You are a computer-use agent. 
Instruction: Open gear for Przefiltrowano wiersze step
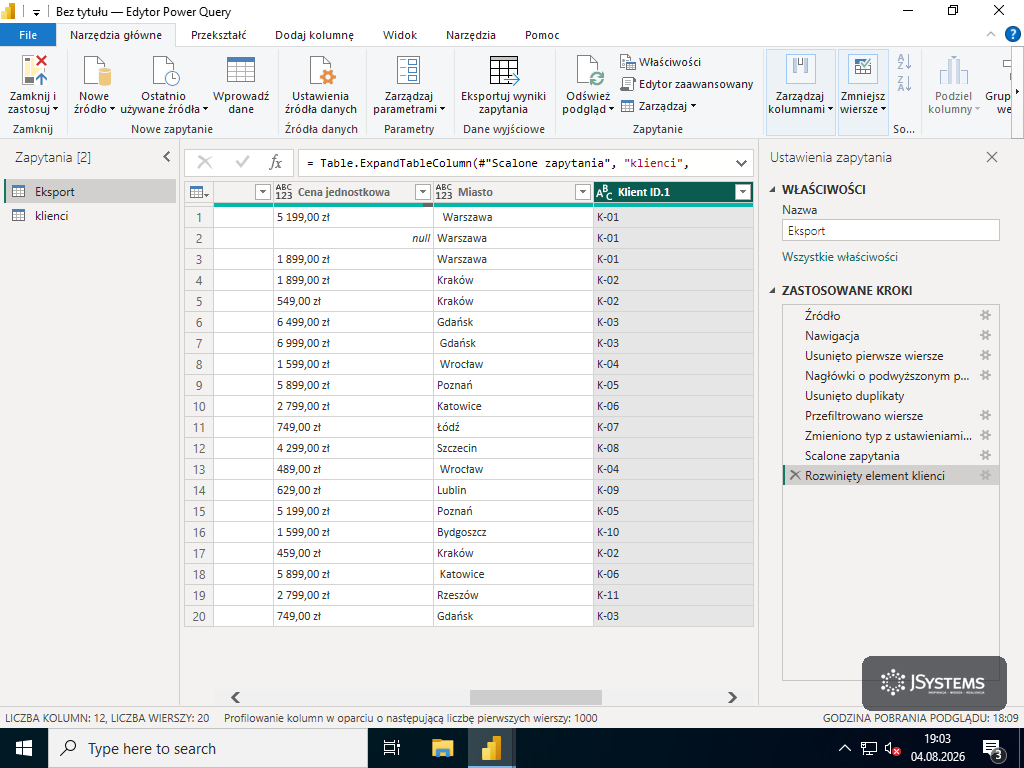click(x=985, y=415)
